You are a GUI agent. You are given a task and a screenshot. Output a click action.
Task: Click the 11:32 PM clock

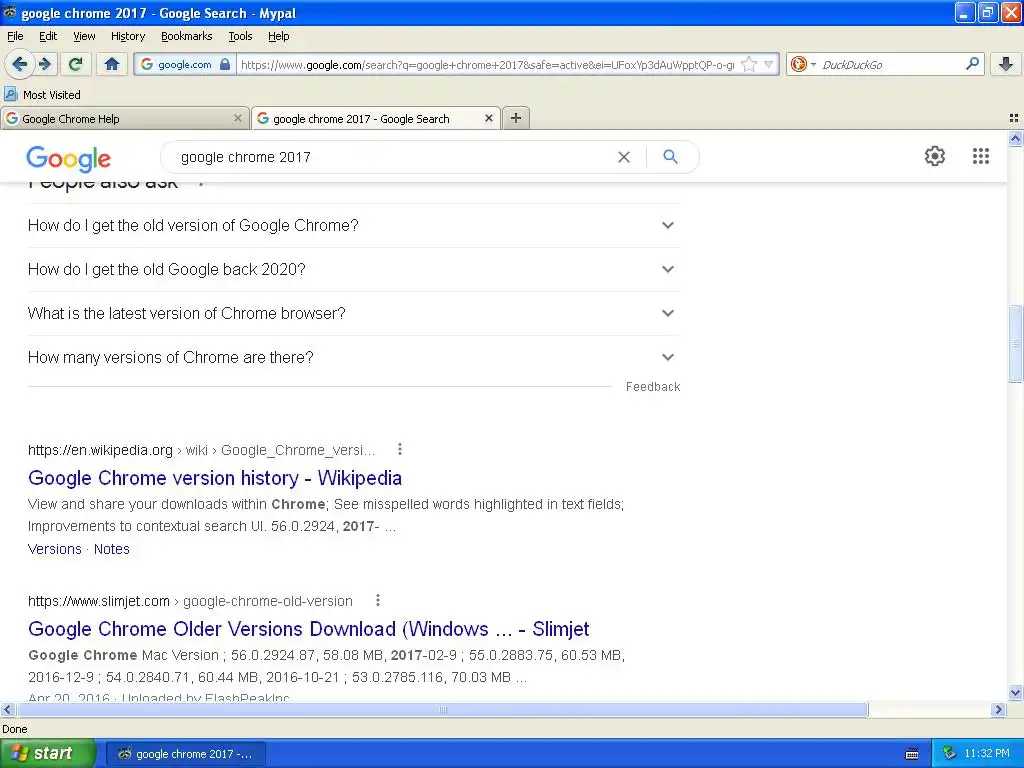click(x=987, y=754)
